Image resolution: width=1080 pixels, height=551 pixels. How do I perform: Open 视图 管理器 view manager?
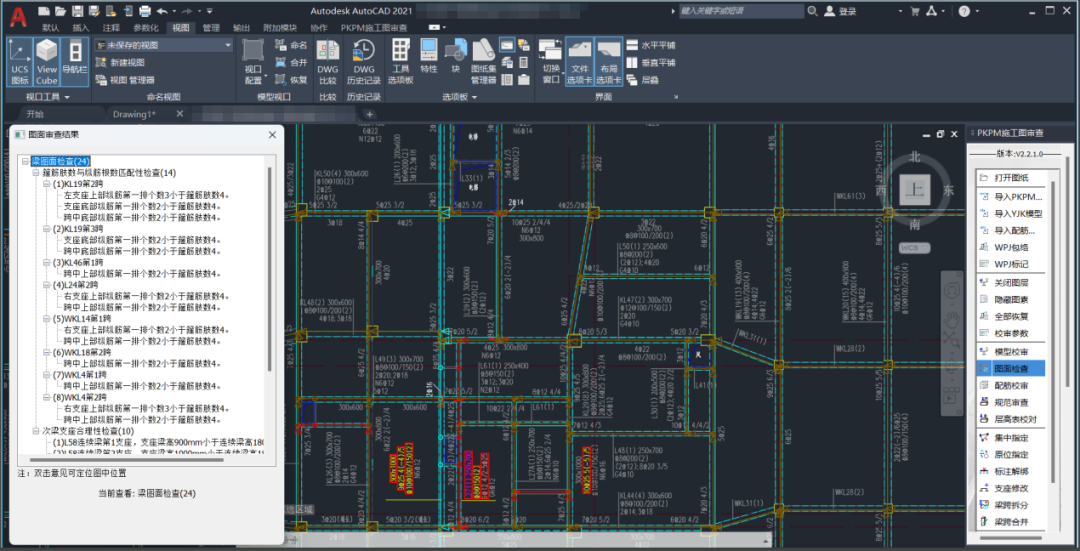point(125,80)
